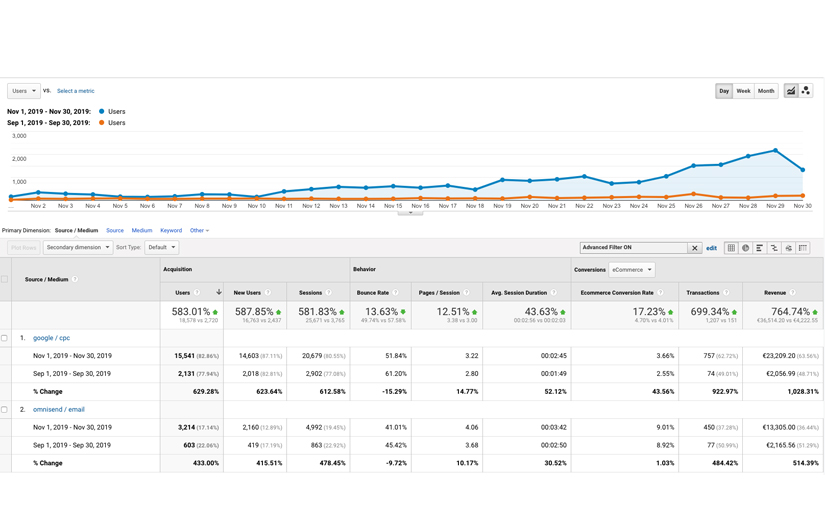This screenshot has height=525, width=825.
Task: Switch to the motion chart view
Action: [x=806, y=91]
